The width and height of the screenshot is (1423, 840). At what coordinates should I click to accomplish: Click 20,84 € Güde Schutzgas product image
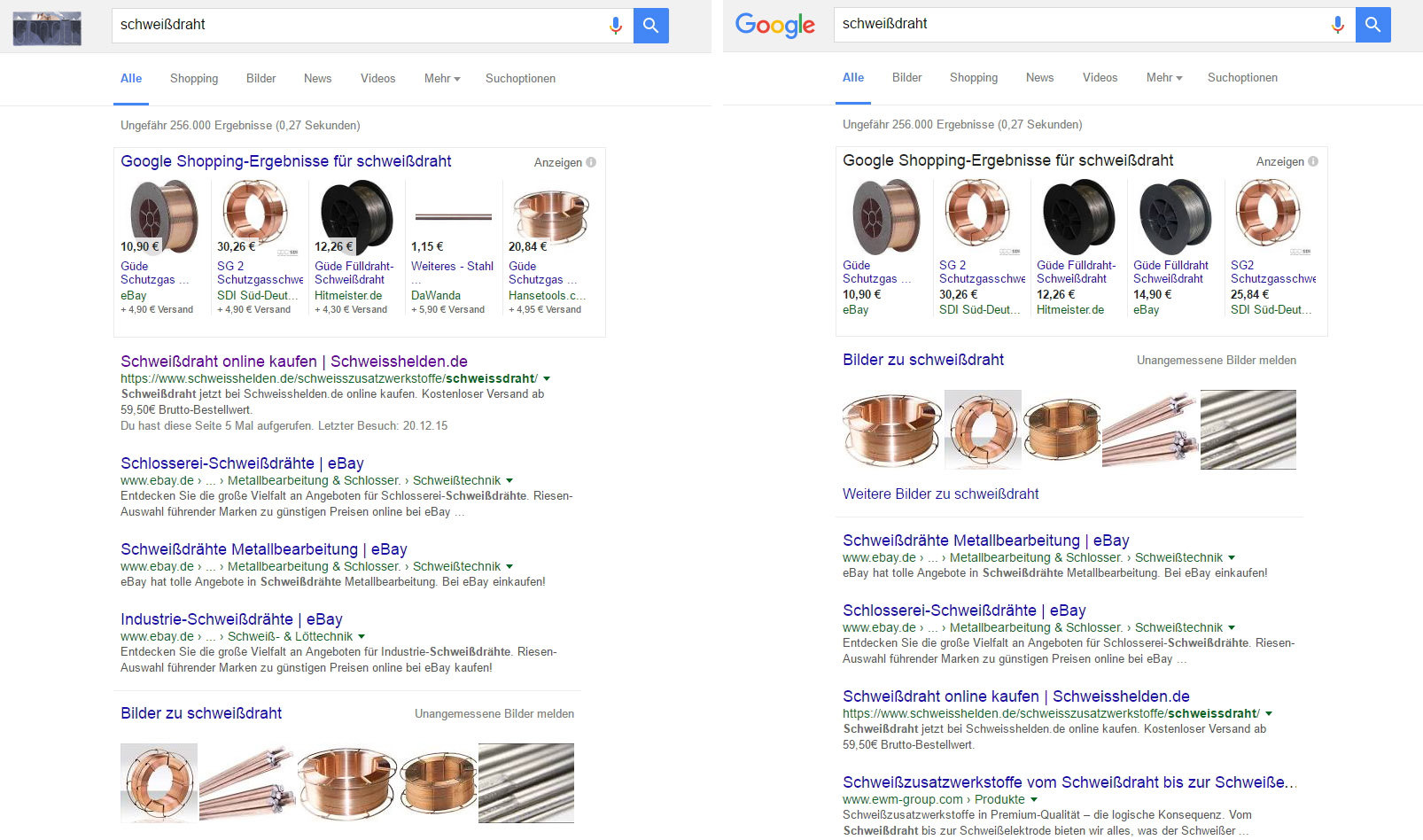click(549, 216)
